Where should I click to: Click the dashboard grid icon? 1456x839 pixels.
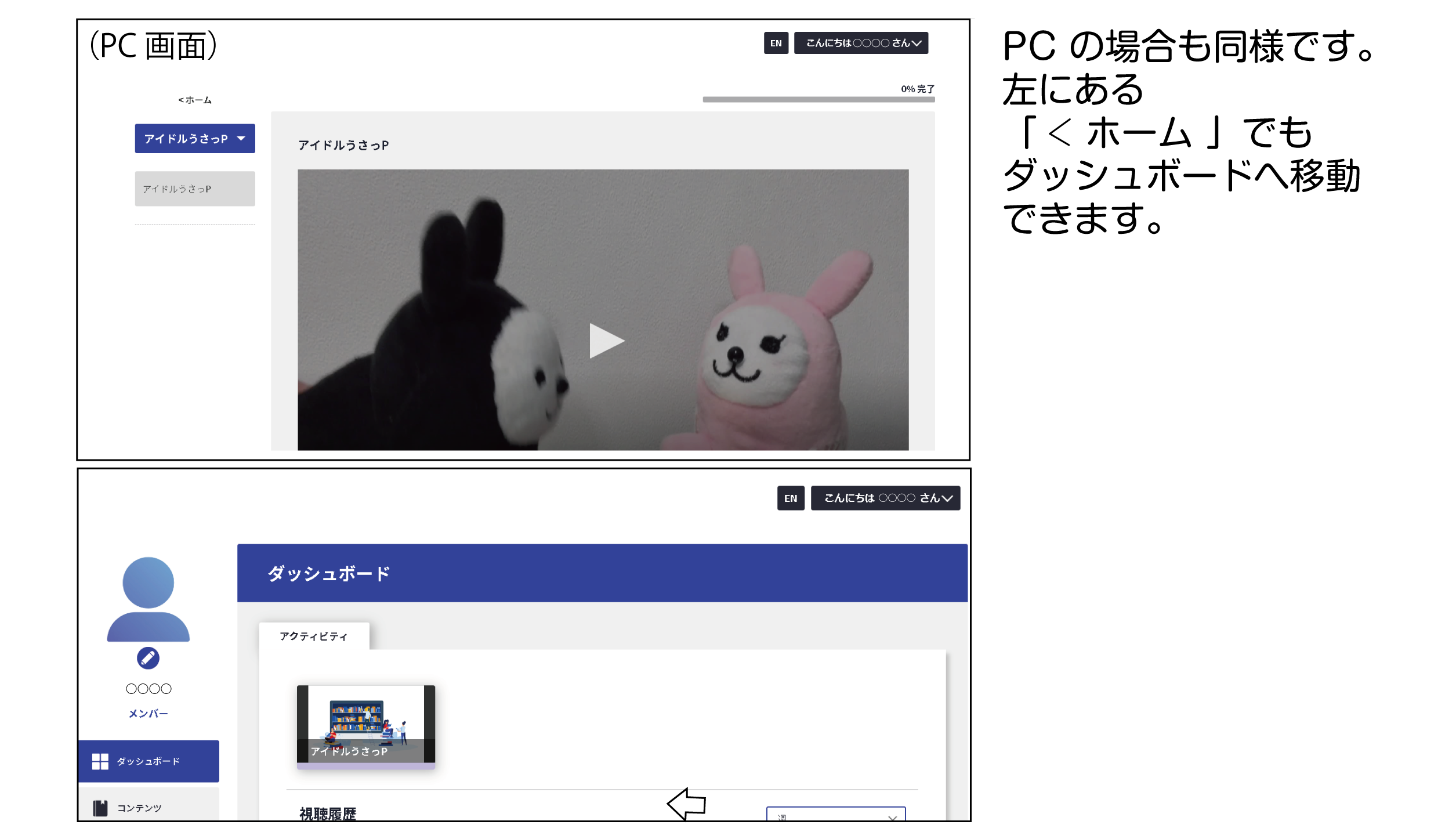(100, 761)
